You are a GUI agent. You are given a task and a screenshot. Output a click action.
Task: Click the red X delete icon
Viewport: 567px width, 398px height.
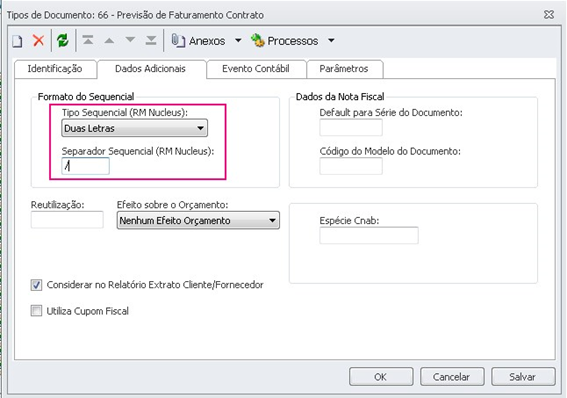pyautogui.click(x=39, y=40)
